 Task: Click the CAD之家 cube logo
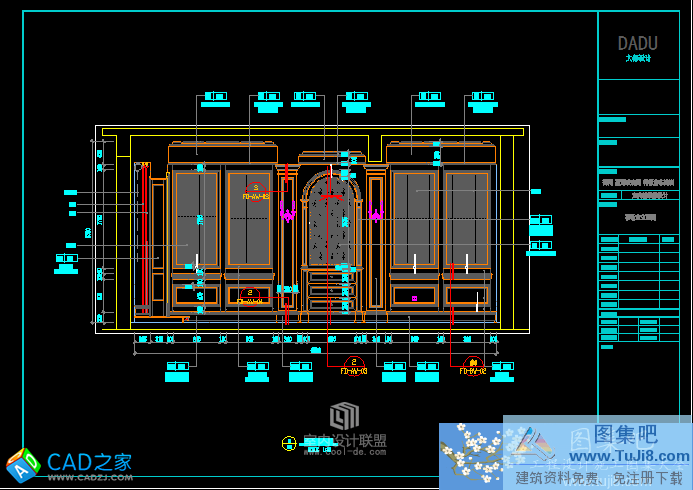[22, 464]
